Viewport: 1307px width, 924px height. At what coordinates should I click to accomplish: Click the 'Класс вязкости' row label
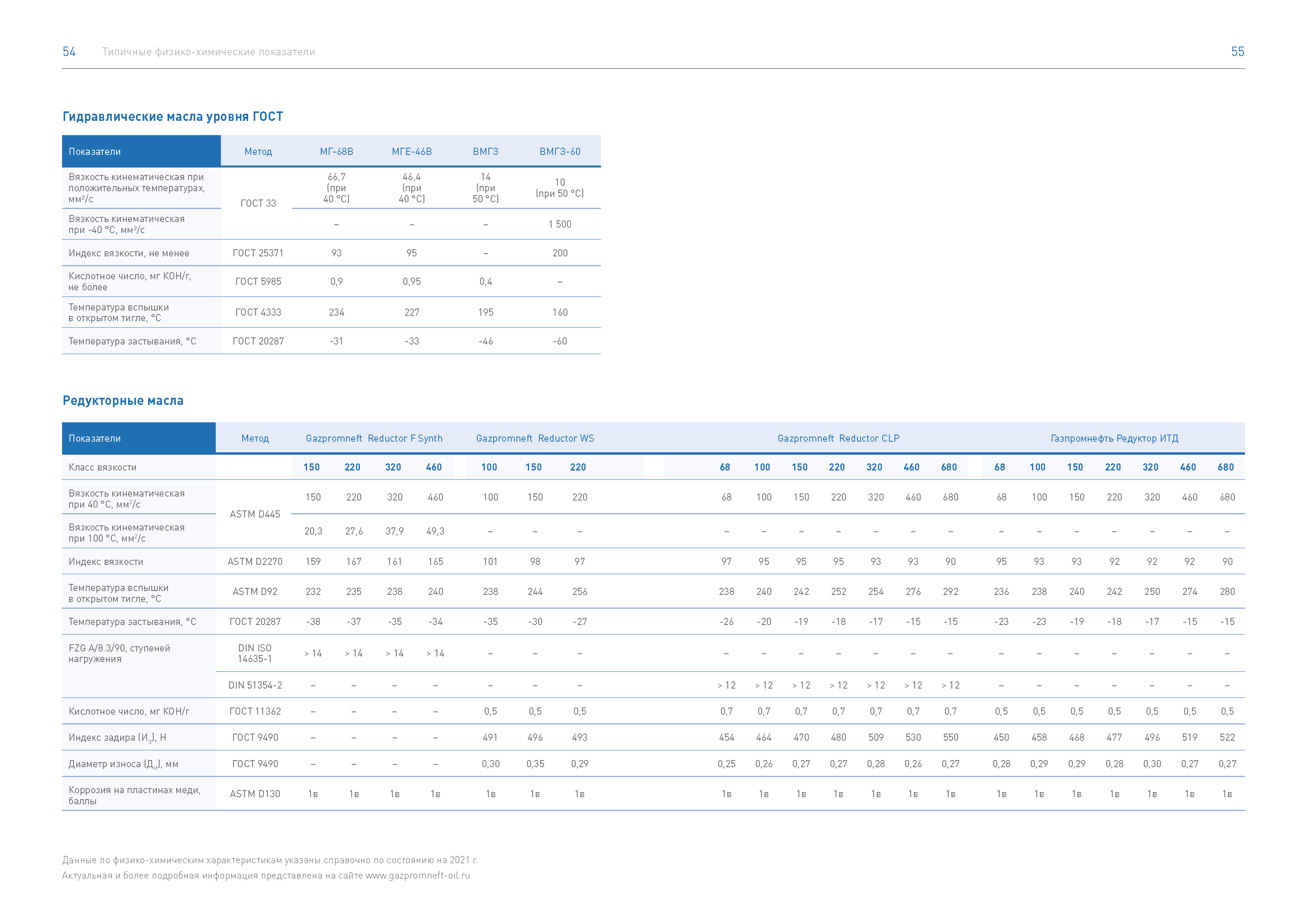tap(102, 467)
